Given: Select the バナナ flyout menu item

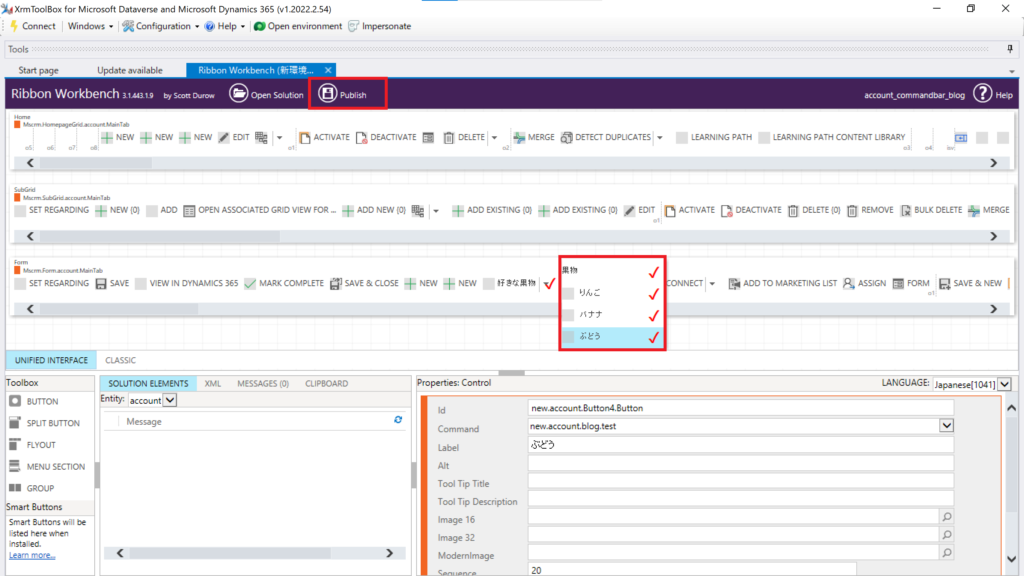Looking at the screenshot, I should [x=611, y=315].
